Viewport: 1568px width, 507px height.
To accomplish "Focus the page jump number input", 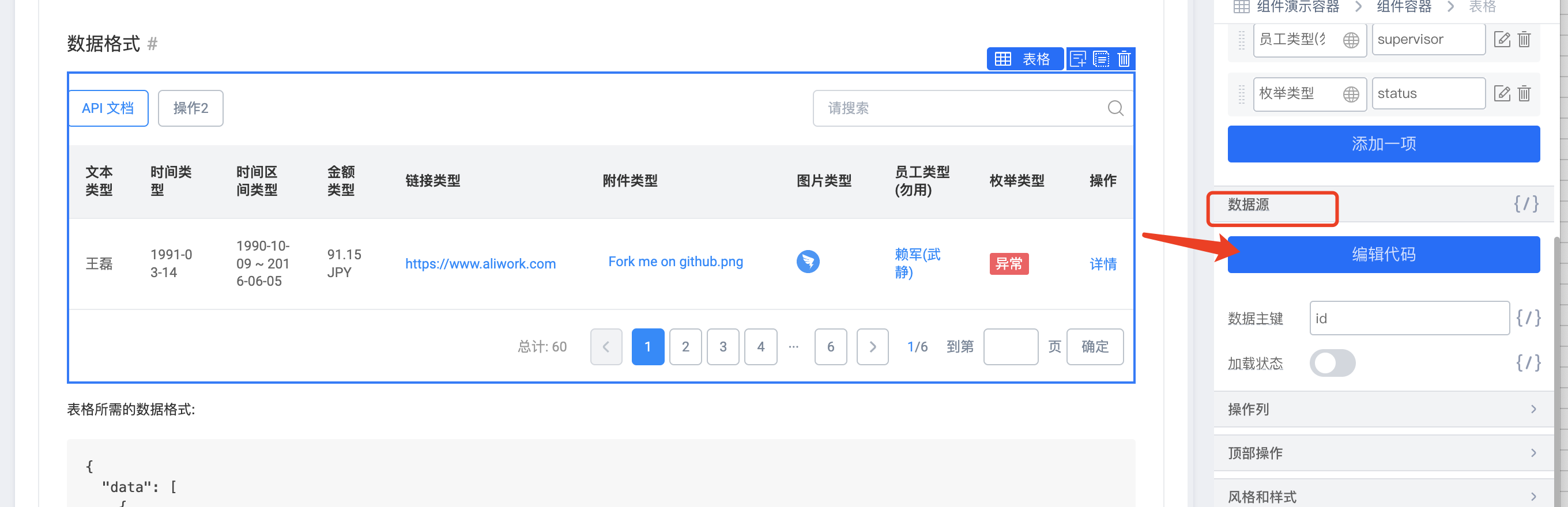I will click(x=1011, y=347).
